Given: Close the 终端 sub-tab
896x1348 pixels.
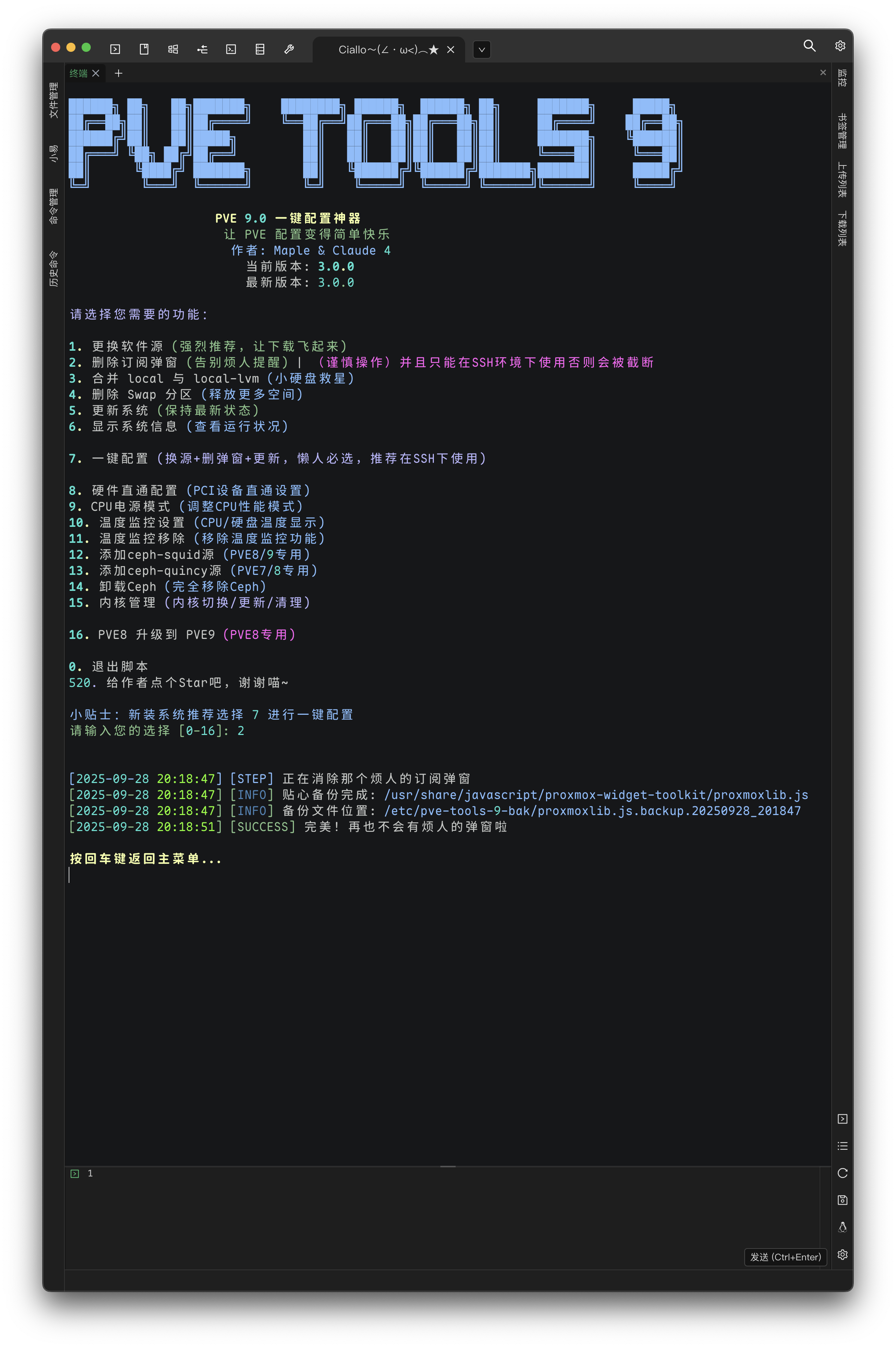Looking at the screenshot, I should 96,73.
